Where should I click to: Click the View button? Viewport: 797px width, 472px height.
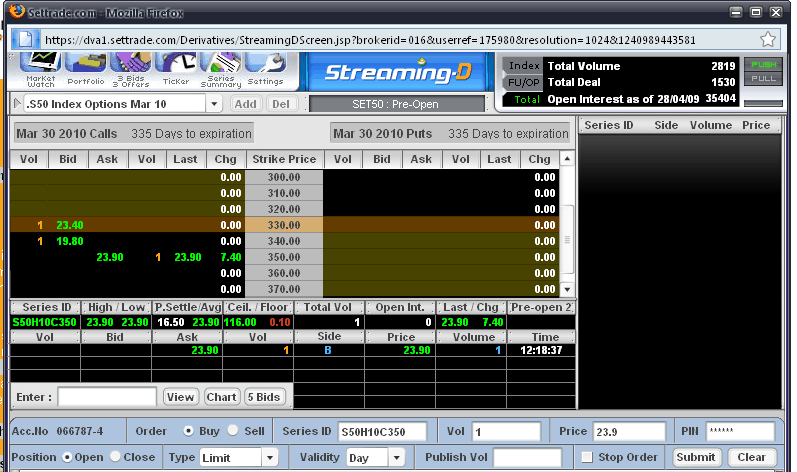[x=180, y=397]
